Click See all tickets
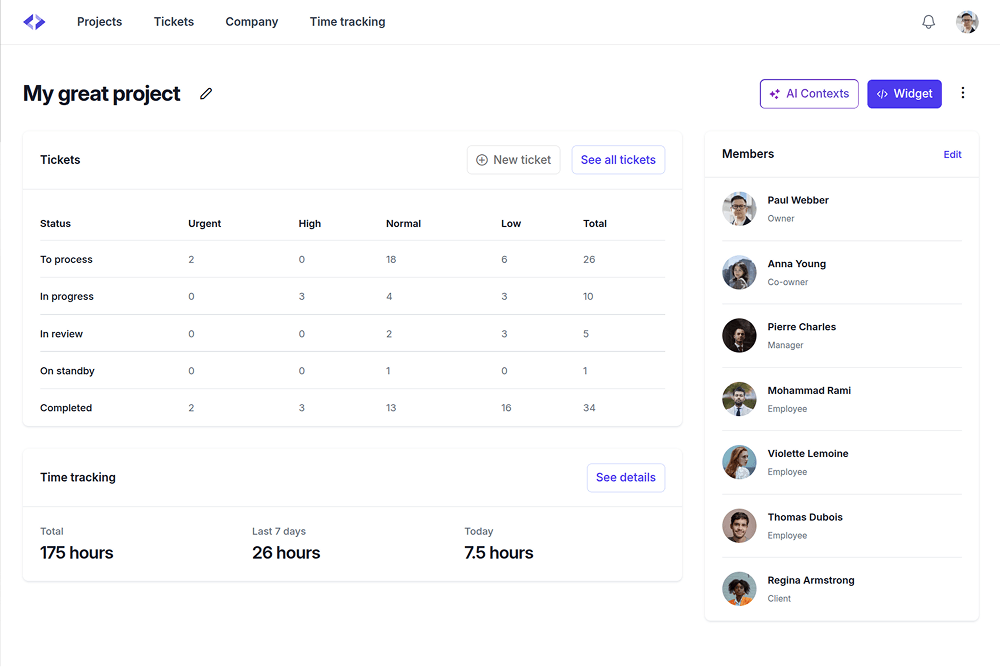1000x667 pixels. click(x=618, y=160)
